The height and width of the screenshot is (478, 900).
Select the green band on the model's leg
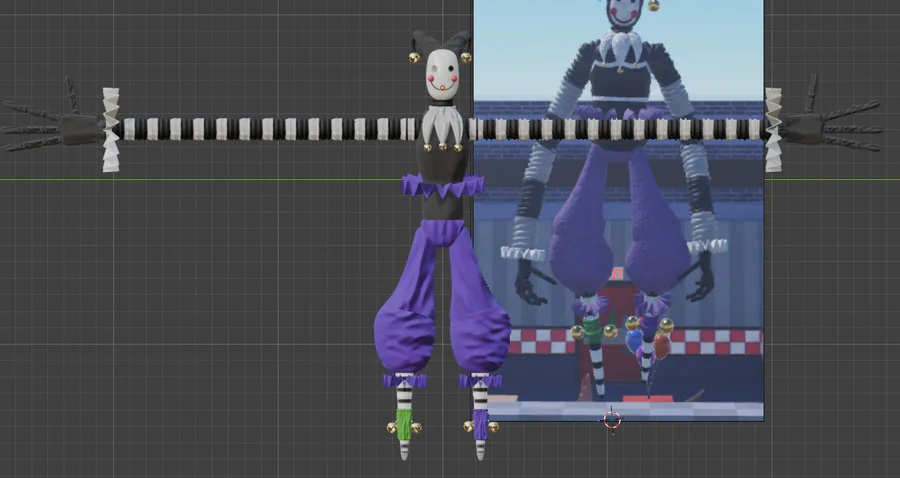[405, 425]
